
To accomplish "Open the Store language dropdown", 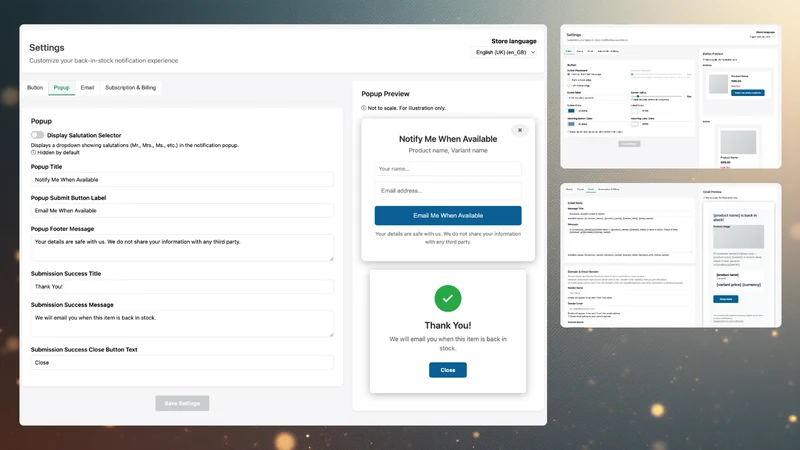I will tap(505, 52).
